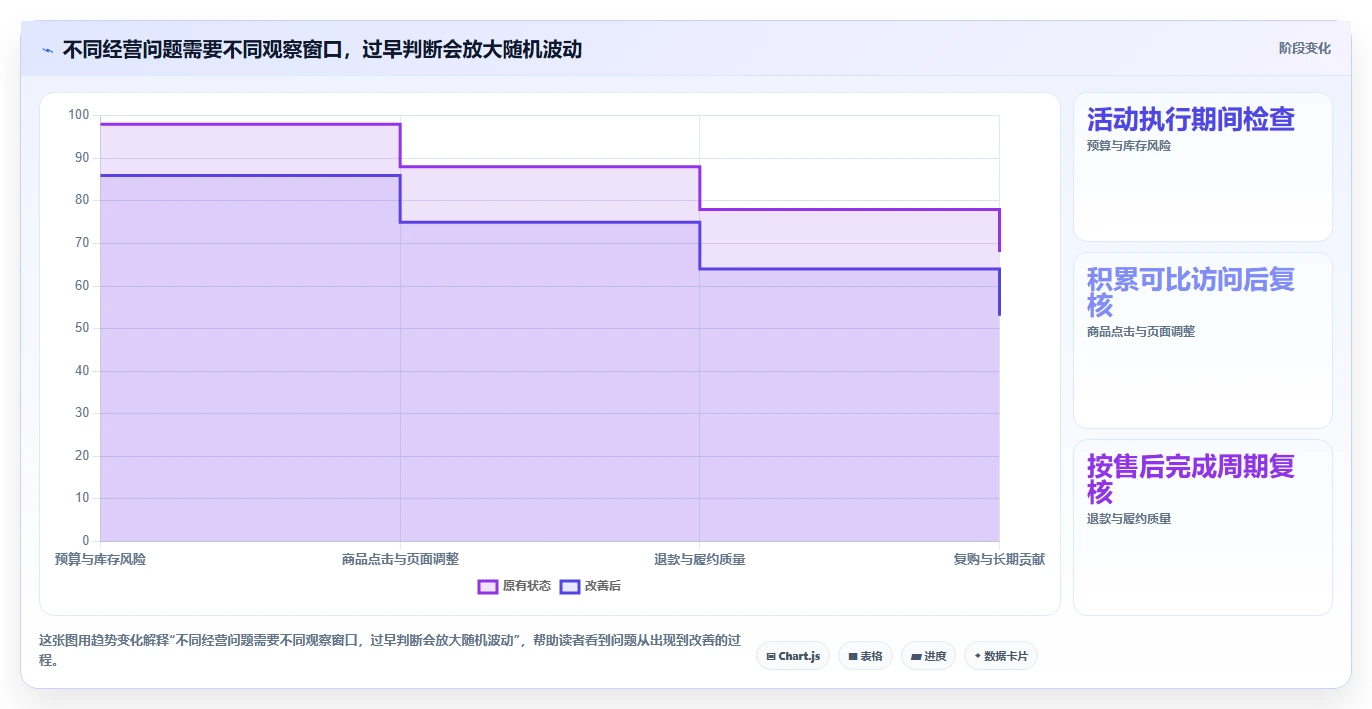The image size is (1372, 709).
Task: Click x-axis label 商品点击与页面调整
Action: [400, 559]
